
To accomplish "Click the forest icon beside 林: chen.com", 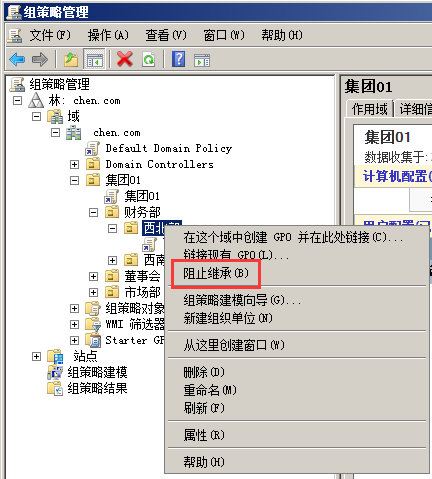I will pos(36,100).
